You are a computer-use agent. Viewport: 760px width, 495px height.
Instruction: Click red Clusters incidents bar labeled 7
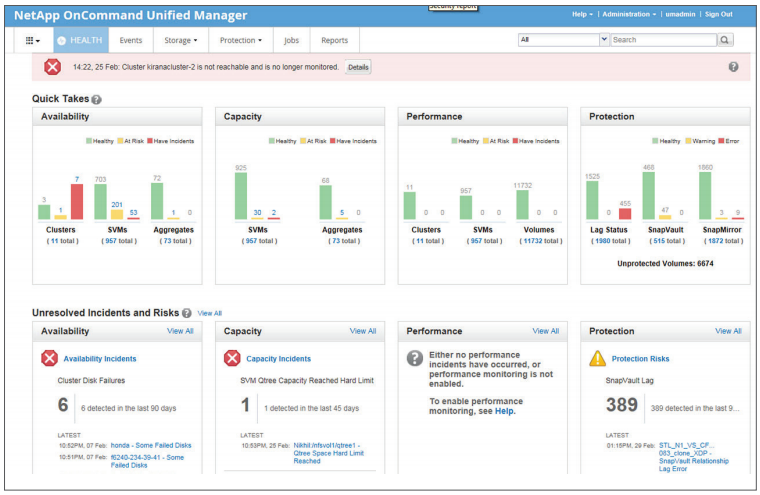pyautogui.click(x=77, y=202)
